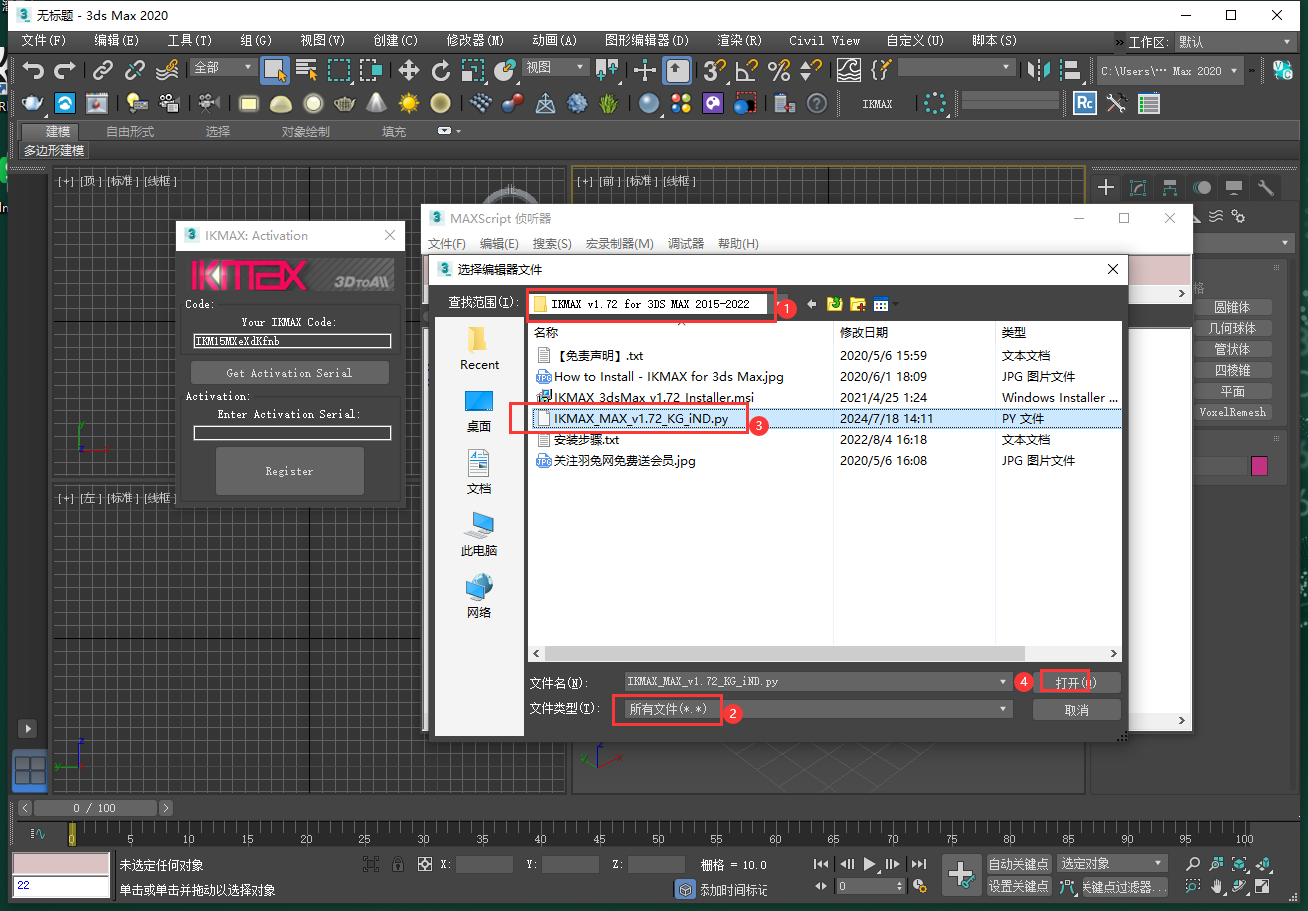
Task: Click Bind to Space Warp icon
Action: pos(168,70)
